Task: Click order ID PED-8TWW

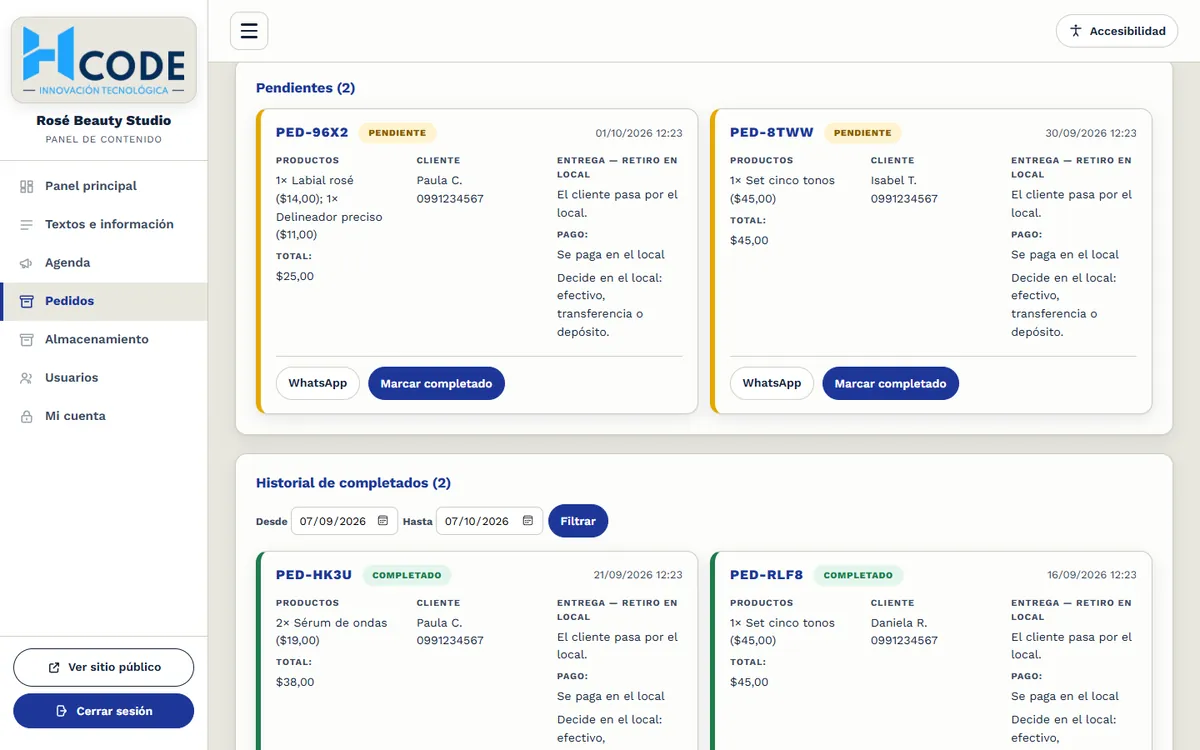Action: 772,132
